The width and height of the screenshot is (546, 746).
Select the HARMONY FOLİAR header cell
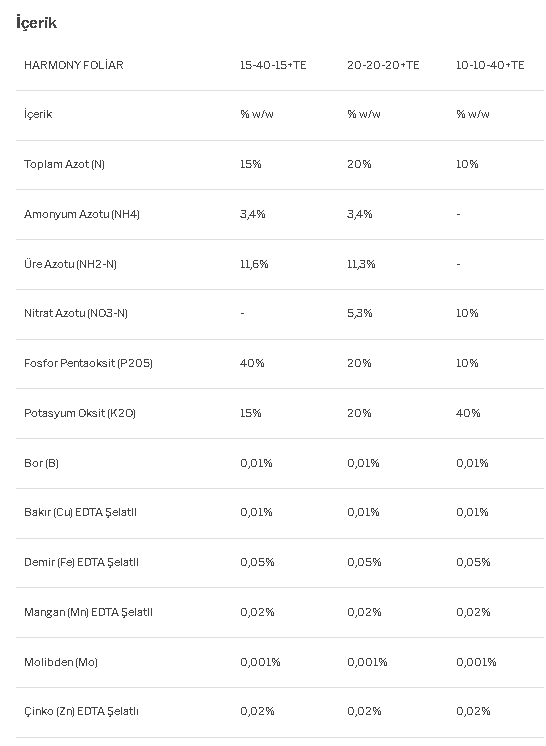click(x=74, y=65)
